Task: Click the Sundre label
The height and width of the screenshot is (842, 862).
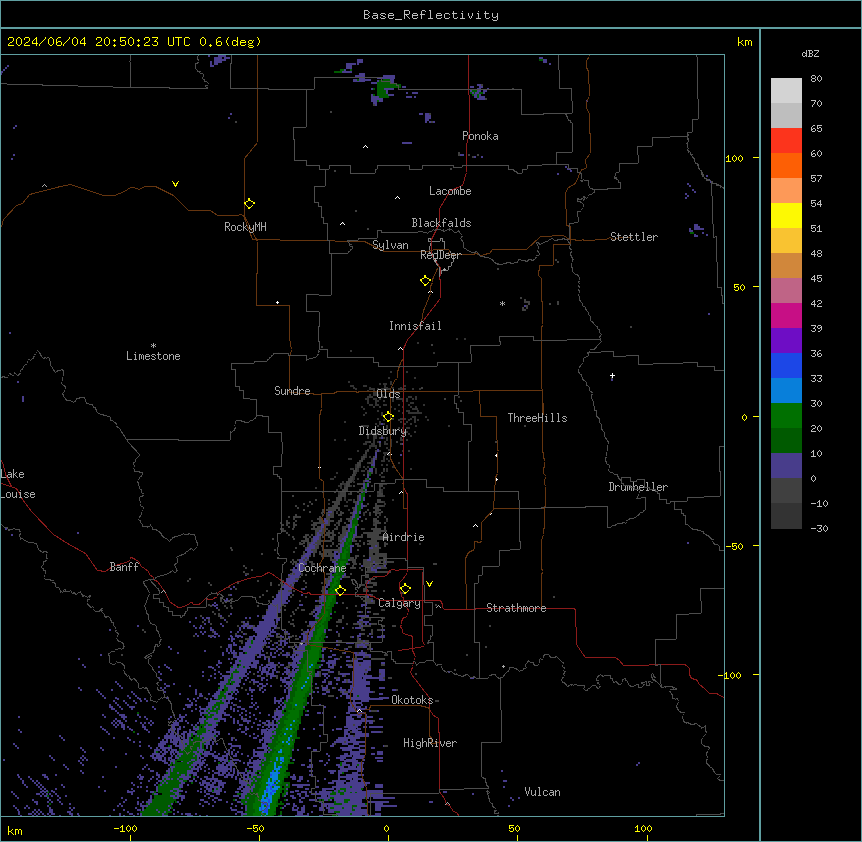Action: point(292,391)
